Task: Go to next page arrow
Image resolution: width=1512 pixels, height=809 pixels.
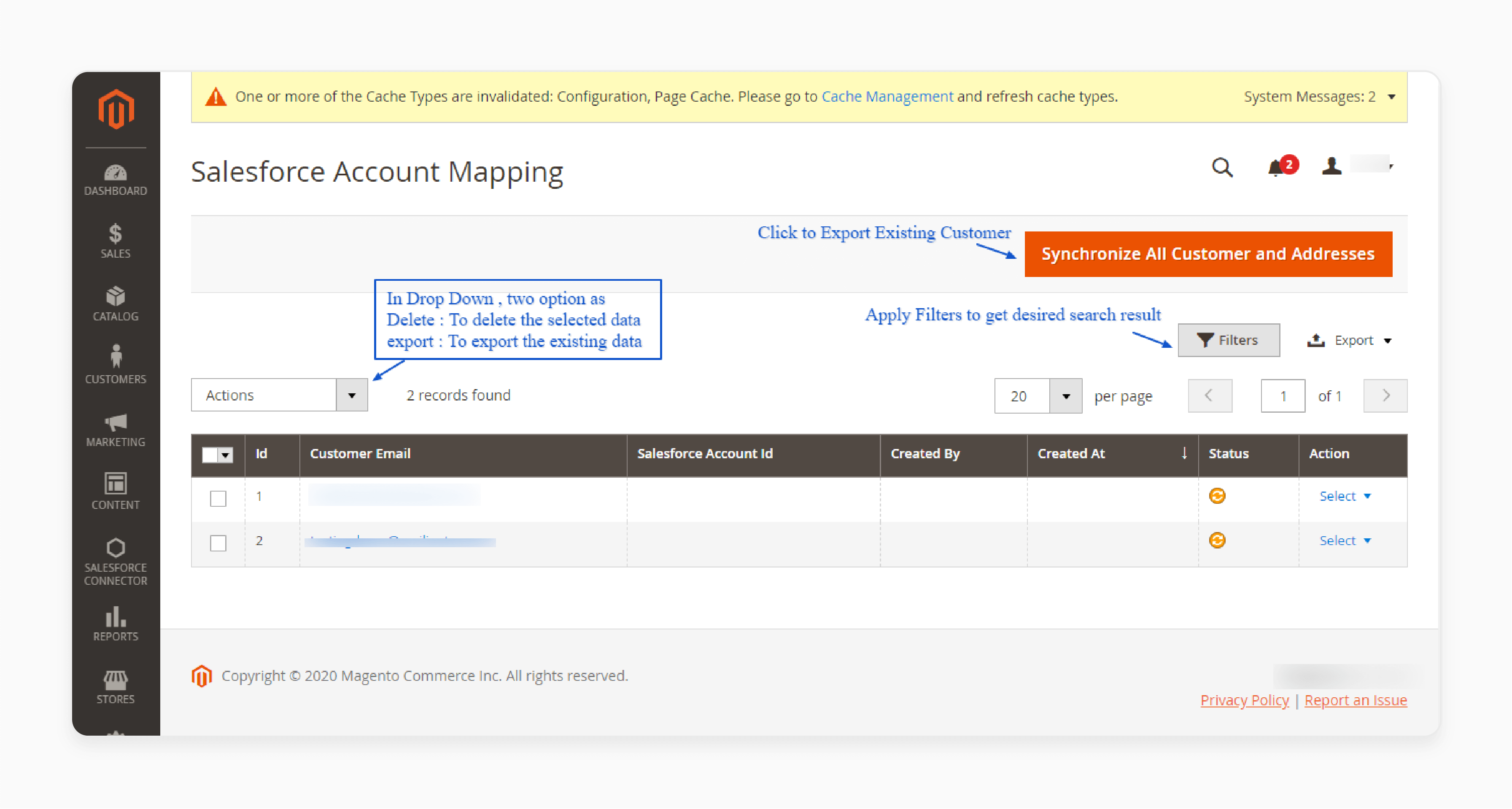Action: 1385,396
